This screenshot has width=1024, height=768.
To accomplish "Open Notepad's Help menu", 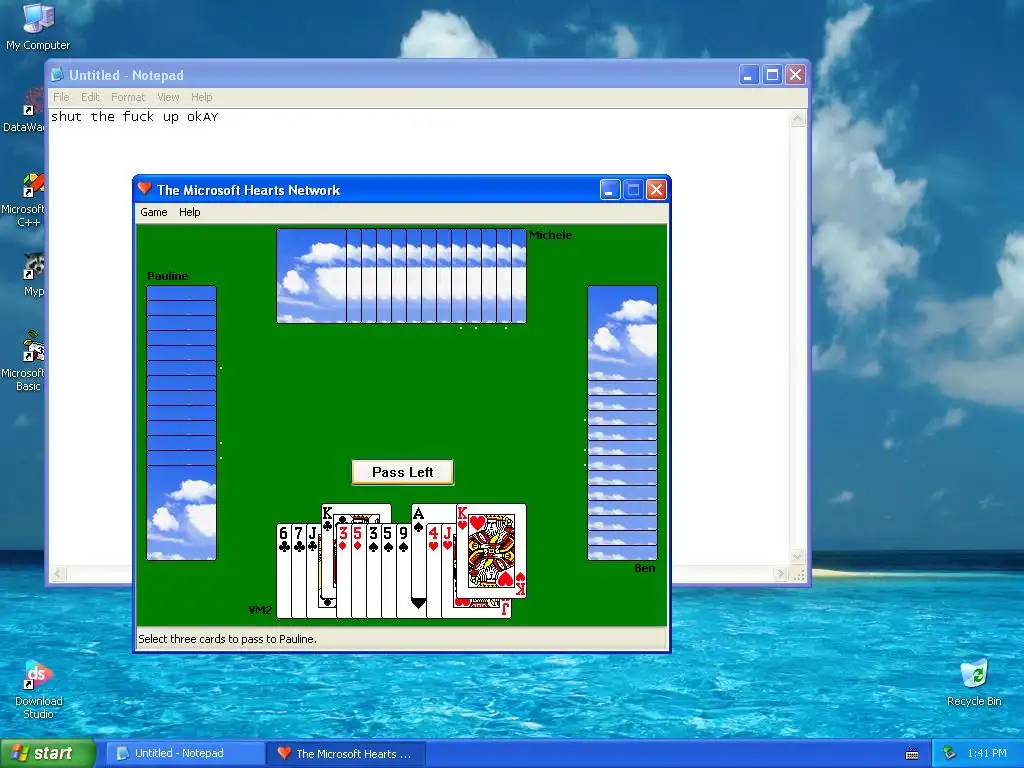I will (x=201, y=97).
